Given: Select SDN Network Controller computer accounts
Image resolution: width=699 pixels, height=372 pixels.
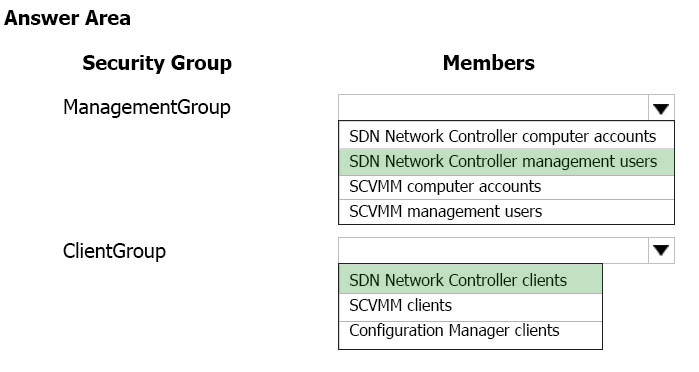Looking at the screenshot, I should (x=506, y=136).
